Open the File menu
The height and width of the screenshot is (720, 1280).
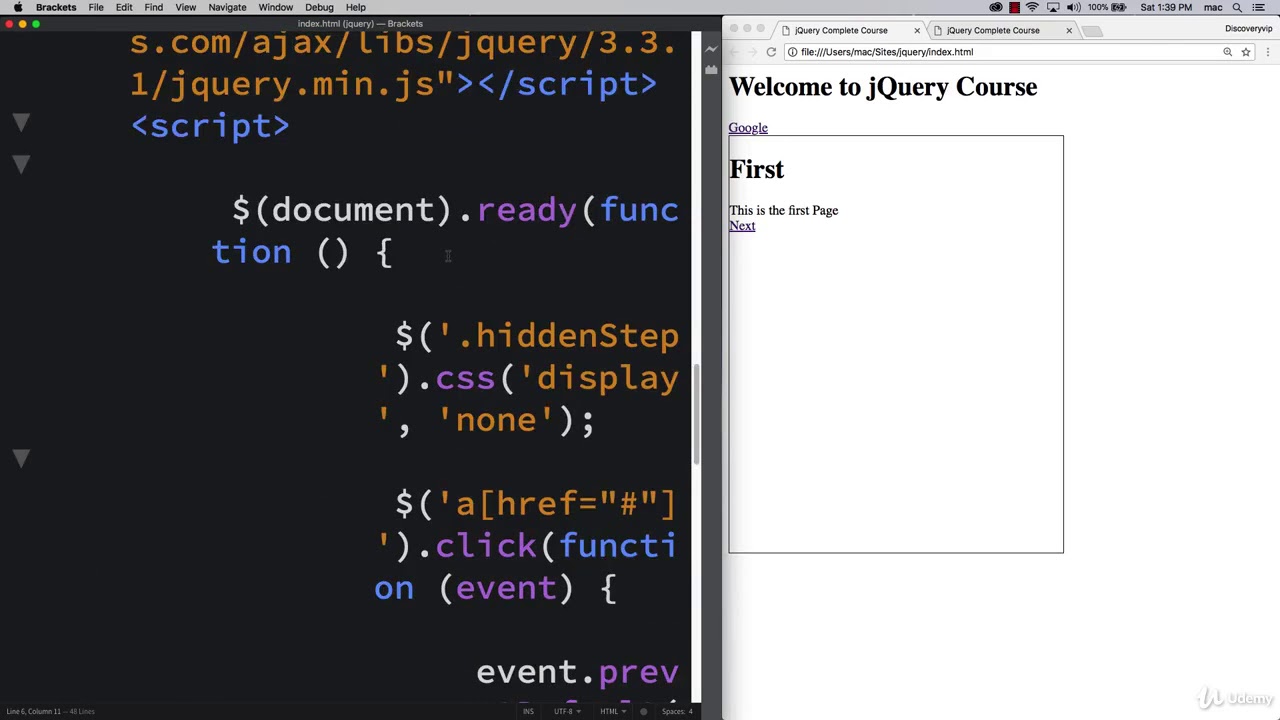coord(96,7)
